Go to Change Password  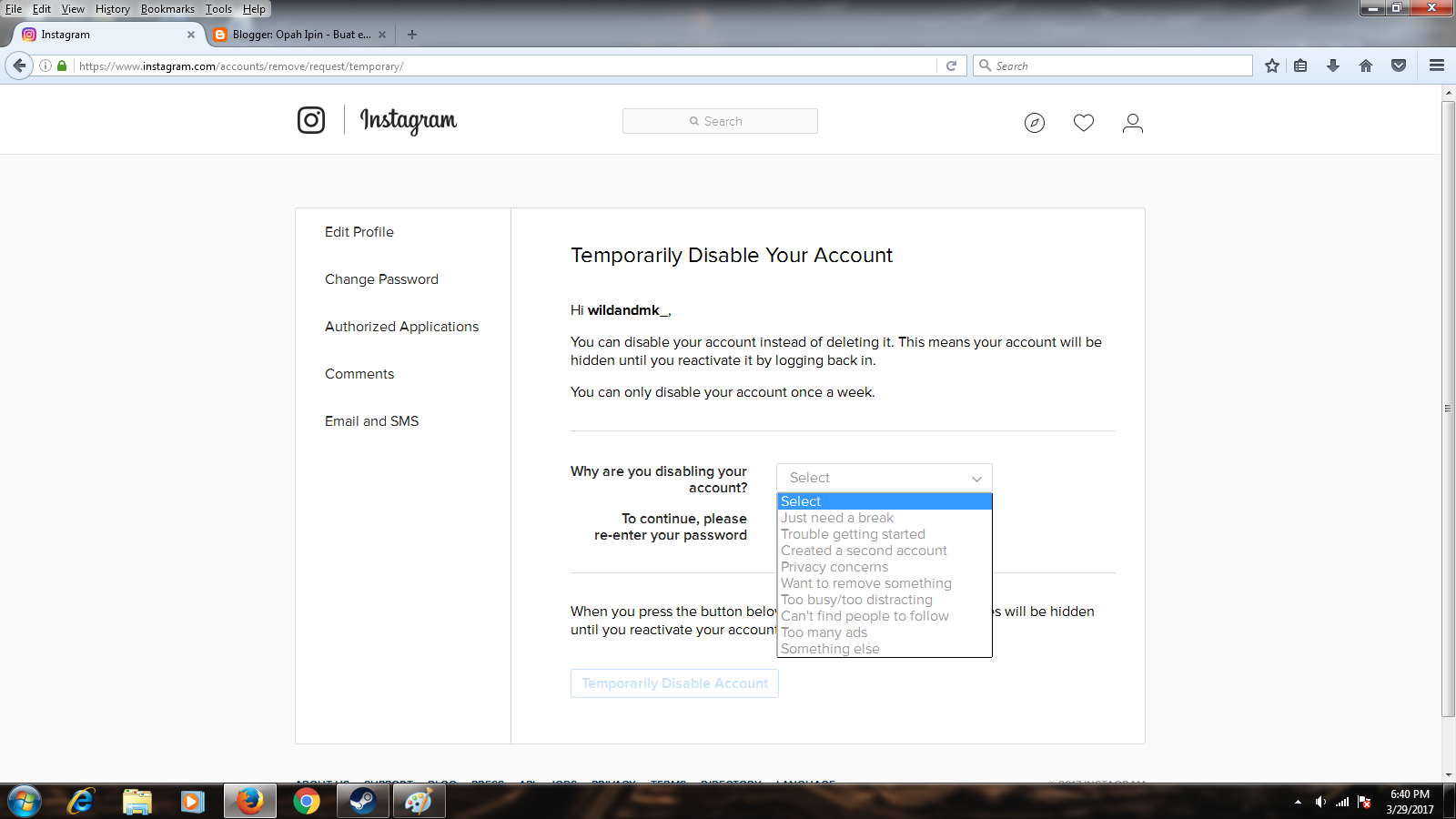point(381,279)
